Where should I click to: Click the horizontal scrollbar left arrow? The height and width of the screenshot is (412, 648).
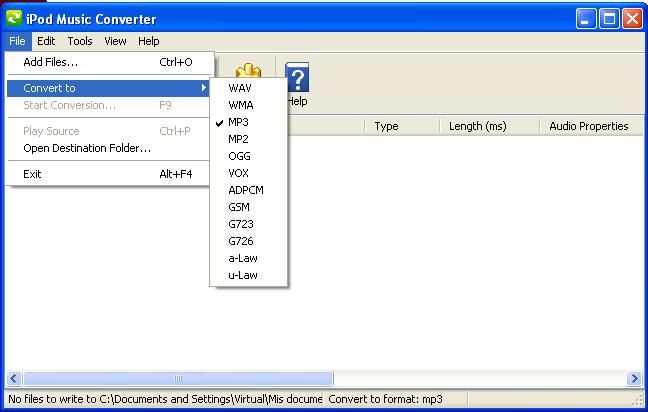(14, 379)
